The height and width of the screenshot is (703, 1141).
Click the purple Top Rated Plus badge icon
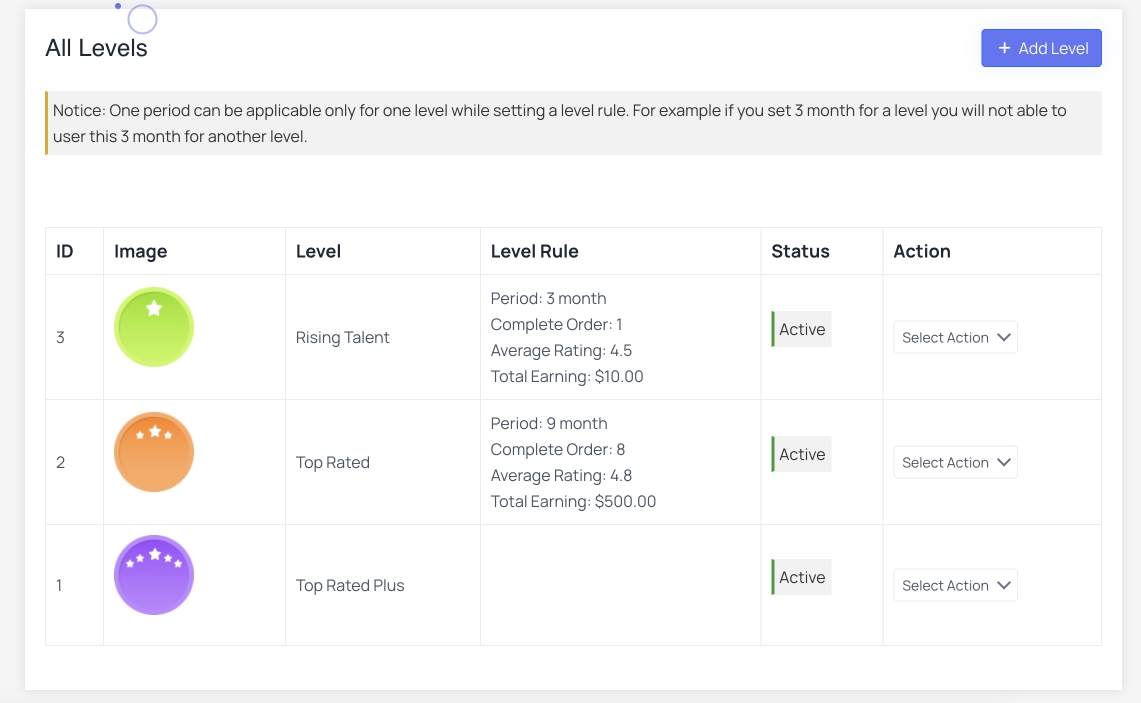click(153, 574)
